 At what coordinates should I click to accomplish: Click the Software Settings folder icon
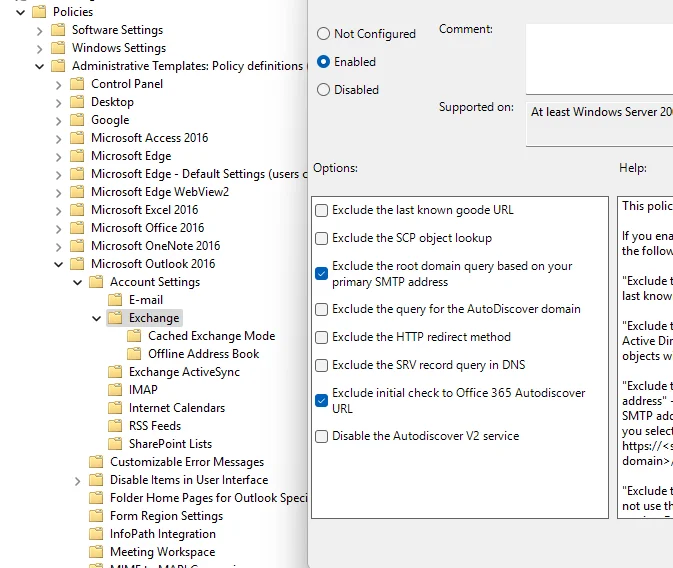coord(58,30)
